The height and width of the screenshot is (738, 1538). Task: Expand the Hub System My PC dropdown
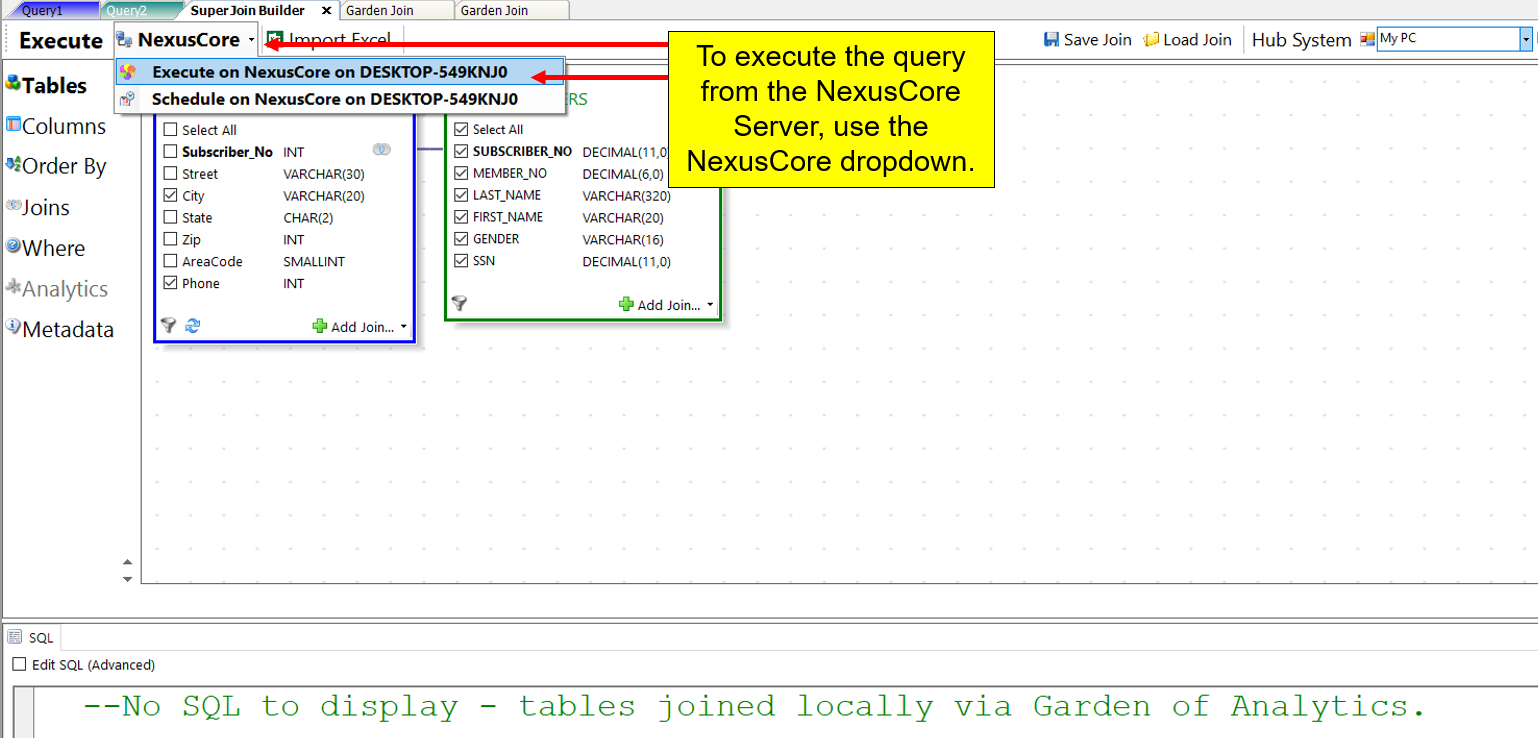1525,40
